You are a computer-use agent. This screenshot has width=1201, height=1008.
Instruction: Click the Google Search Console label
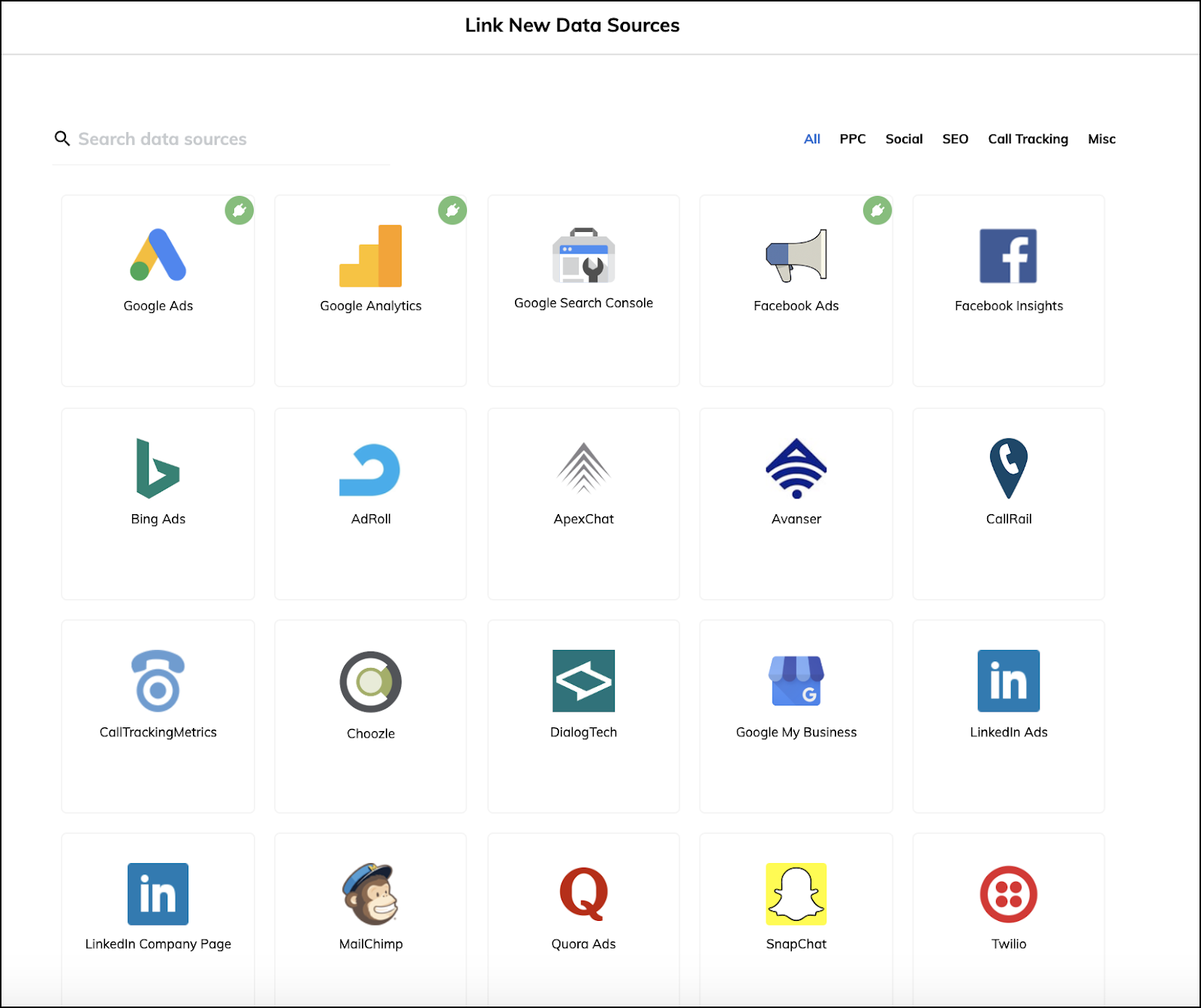(583, 302)
